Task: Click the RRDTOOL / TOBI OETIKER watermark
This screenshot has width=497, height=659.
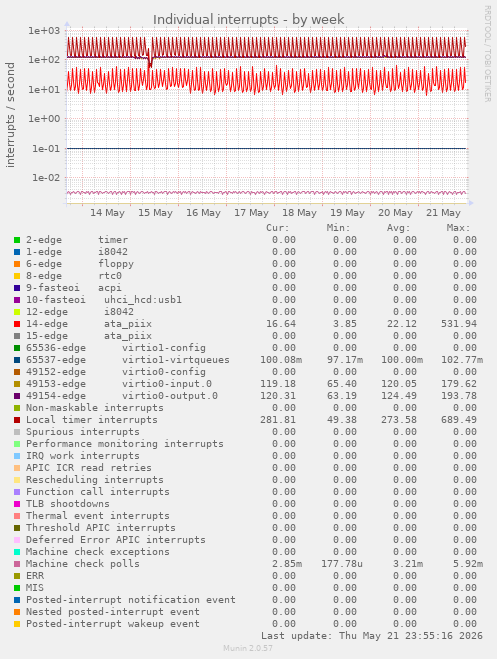Action: click(487, 53)
